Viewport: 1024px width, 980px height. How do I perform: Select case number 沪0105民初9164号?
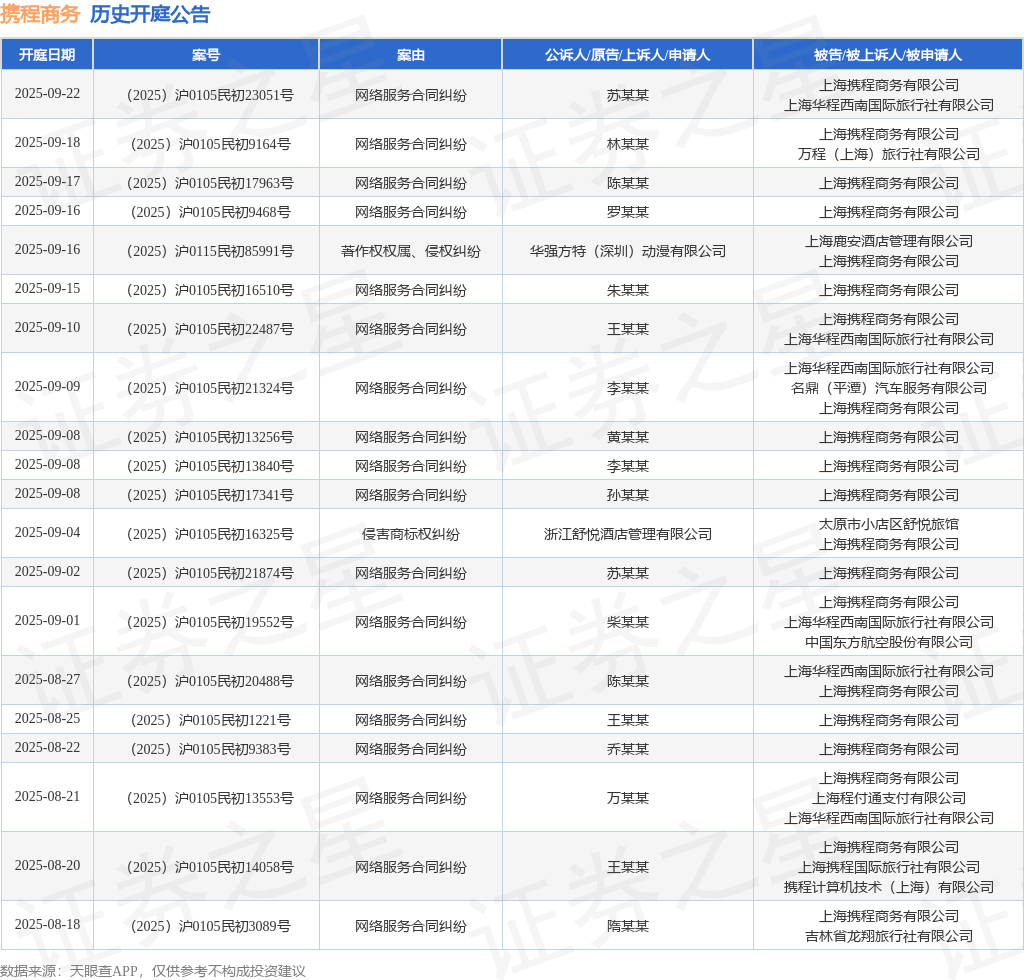tap(210, 144)
